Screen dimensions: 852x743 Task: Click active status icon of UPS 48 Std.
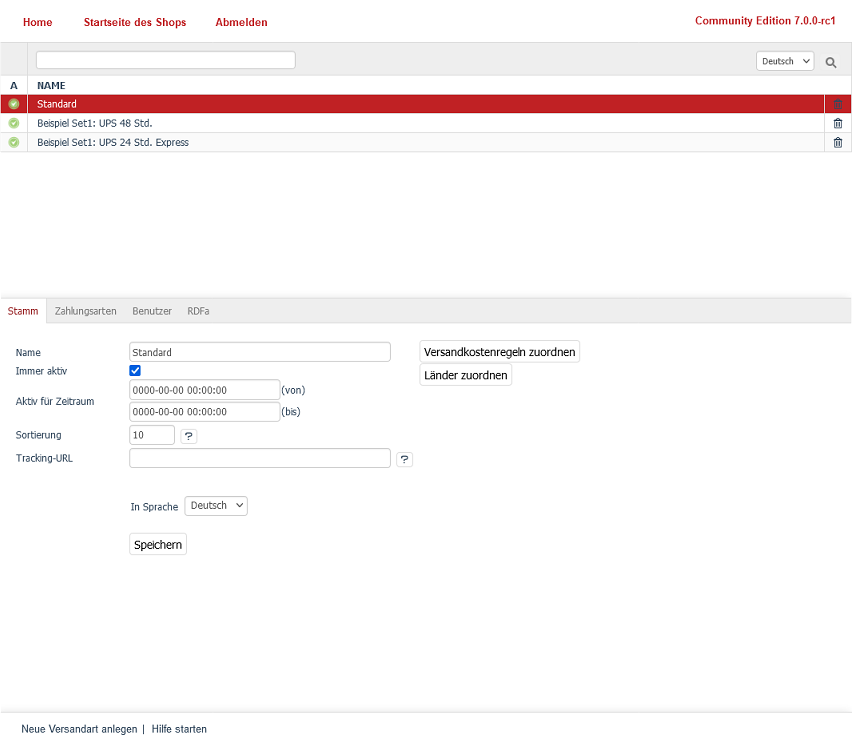click(14, 123)
